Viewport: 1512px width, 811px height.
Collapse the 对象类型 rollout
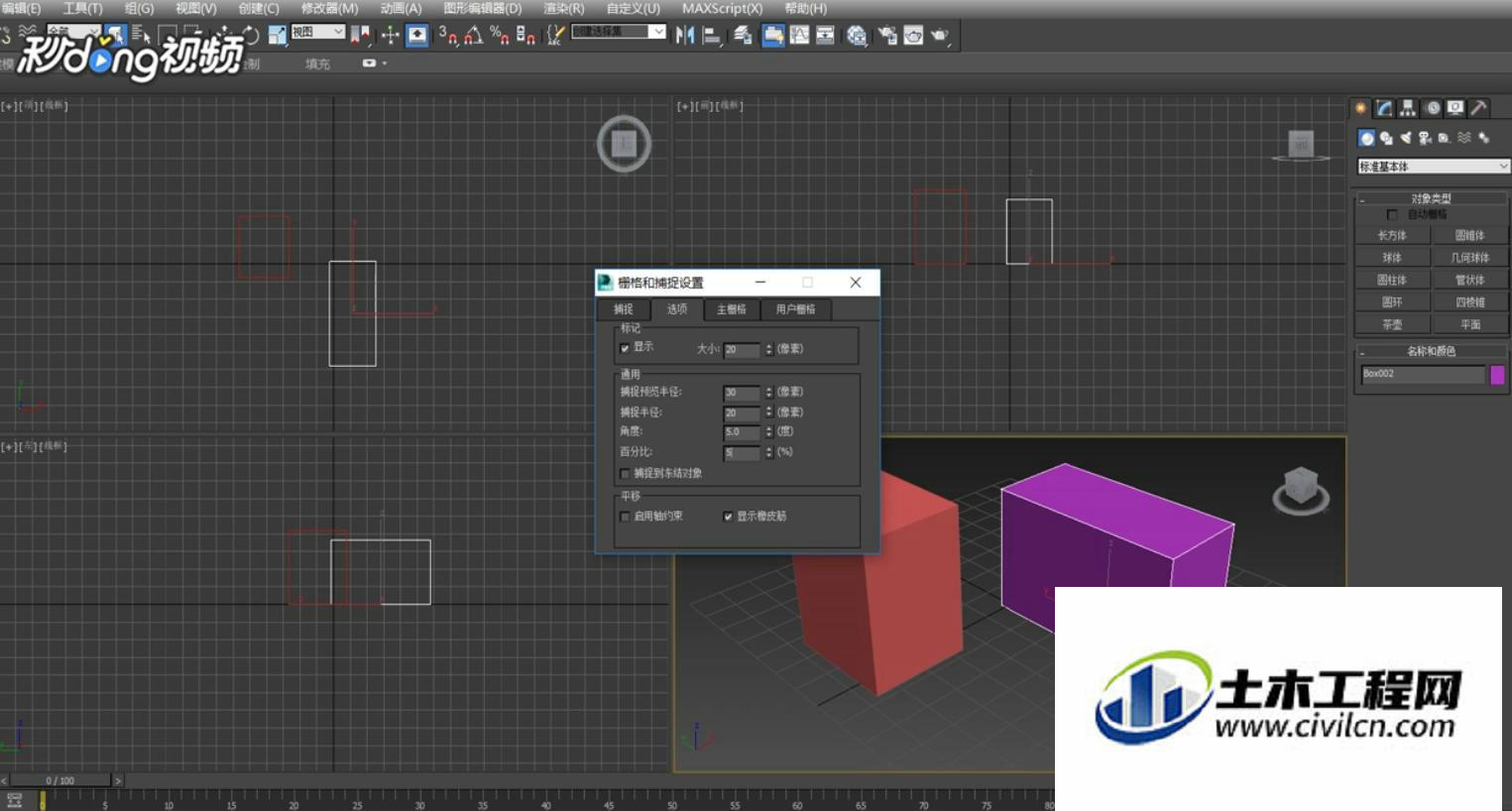click(x=1432, y=198)
